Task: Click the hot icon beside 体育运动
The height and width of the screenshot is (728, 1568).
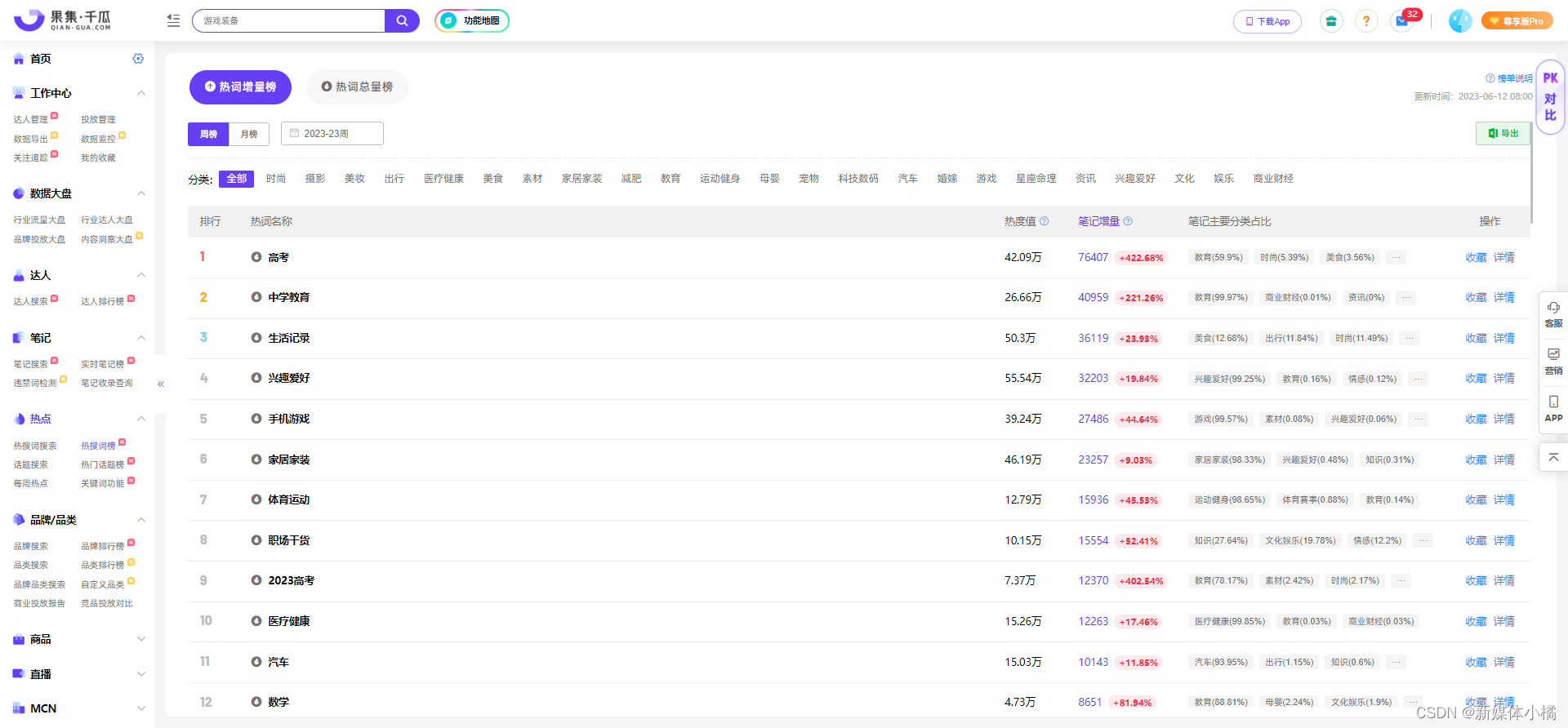Action: click(256, 499)
